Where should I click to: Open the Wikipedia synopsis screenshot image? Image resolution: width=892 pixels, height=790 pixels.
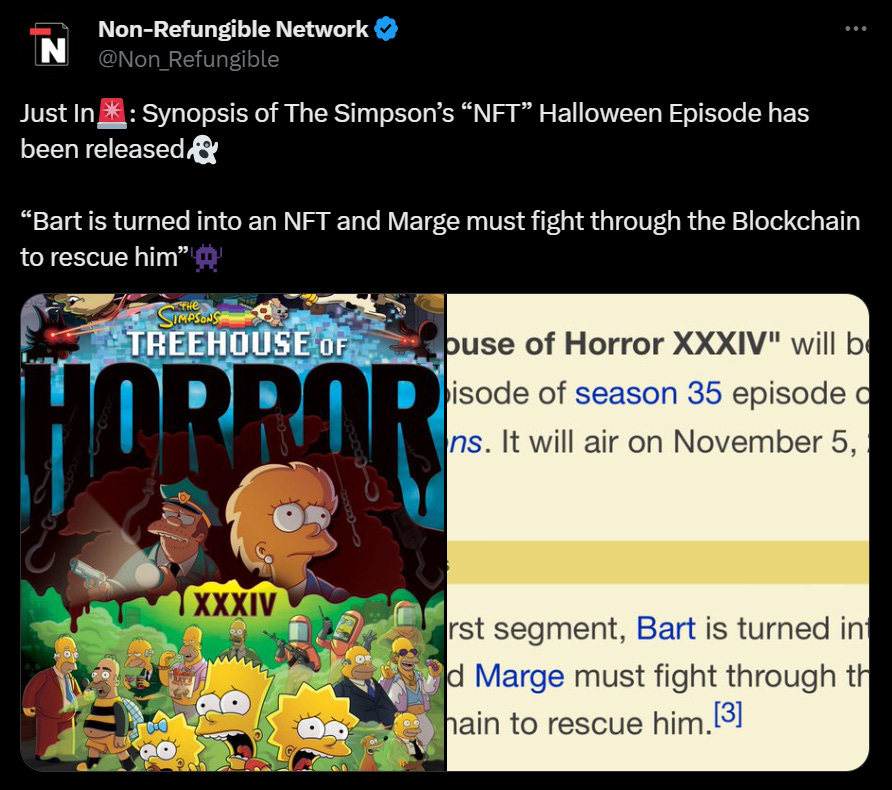click(x=658, y=532)
